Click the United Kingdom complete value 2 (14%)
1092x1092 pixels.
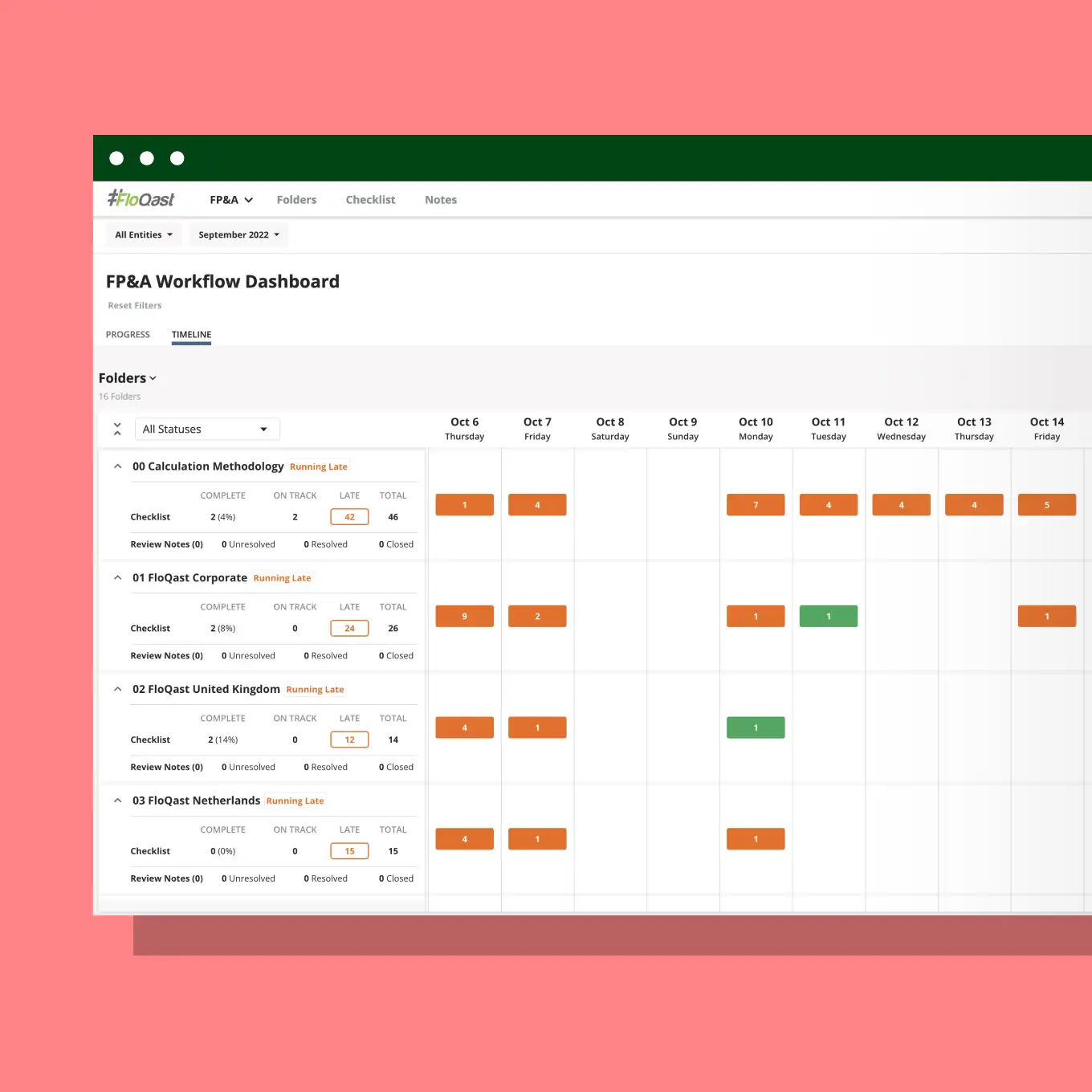222,740
